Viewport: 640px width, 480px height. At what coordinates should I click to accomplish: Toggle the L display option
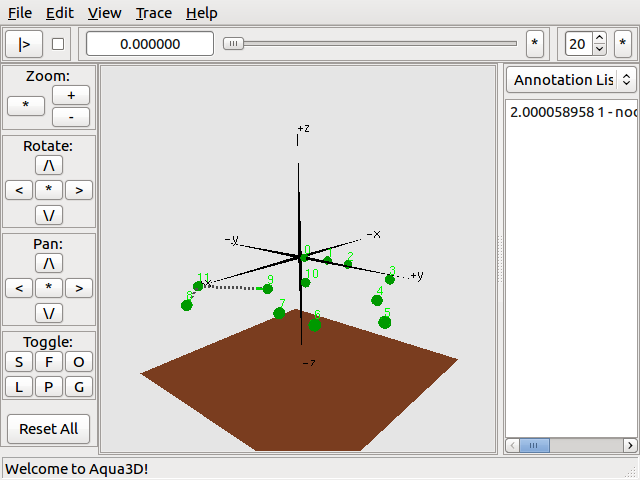pos(19,387)
